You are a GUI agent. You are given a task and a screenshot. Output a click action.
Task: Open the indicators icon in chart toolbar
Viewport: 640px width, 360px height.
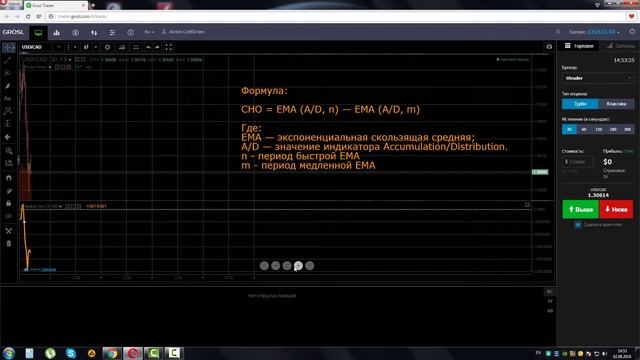[122, 47]
